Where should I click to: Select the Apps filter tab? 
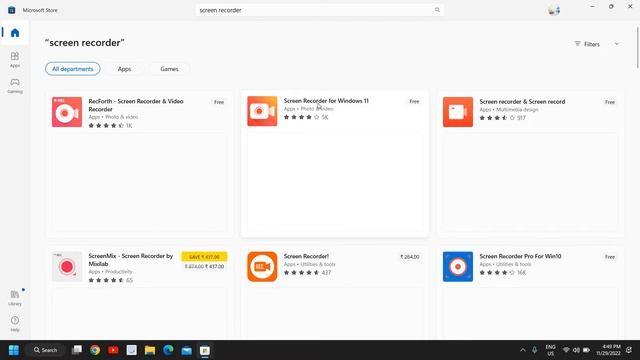click(124, 69)
